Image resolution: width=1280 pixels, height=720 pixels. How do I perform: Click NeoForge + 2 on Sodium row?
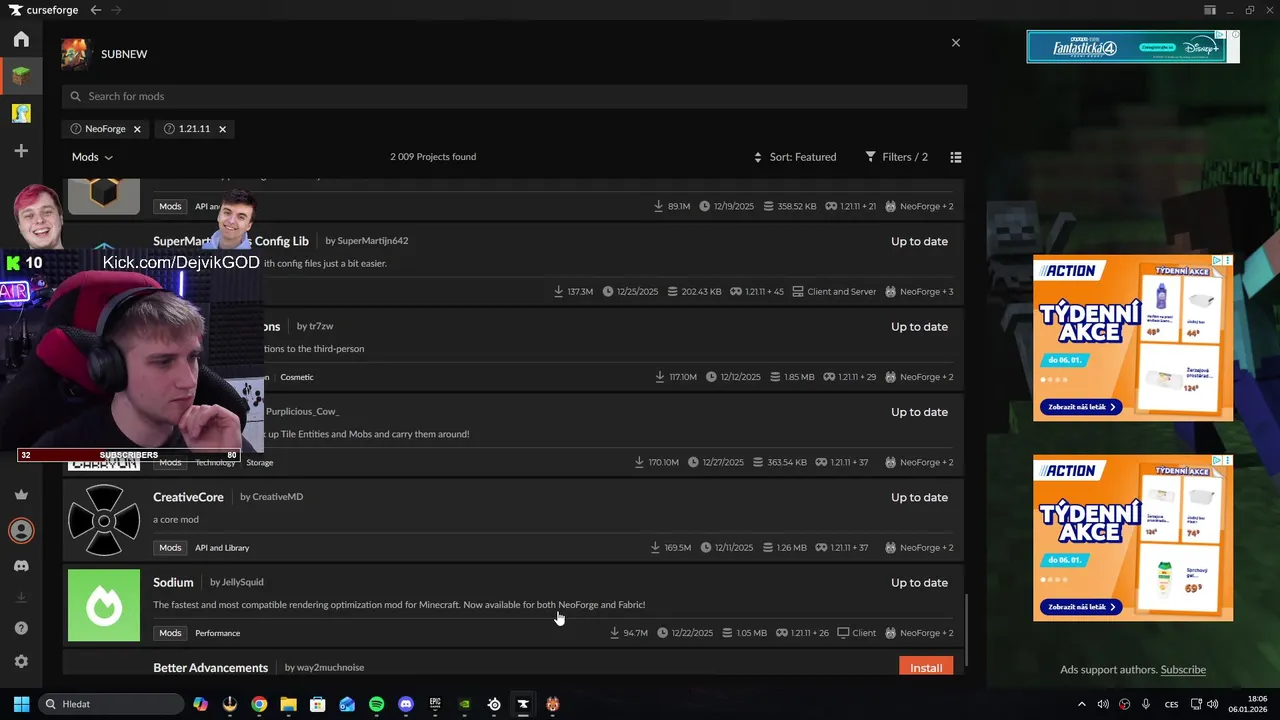(x=919, y=633)
